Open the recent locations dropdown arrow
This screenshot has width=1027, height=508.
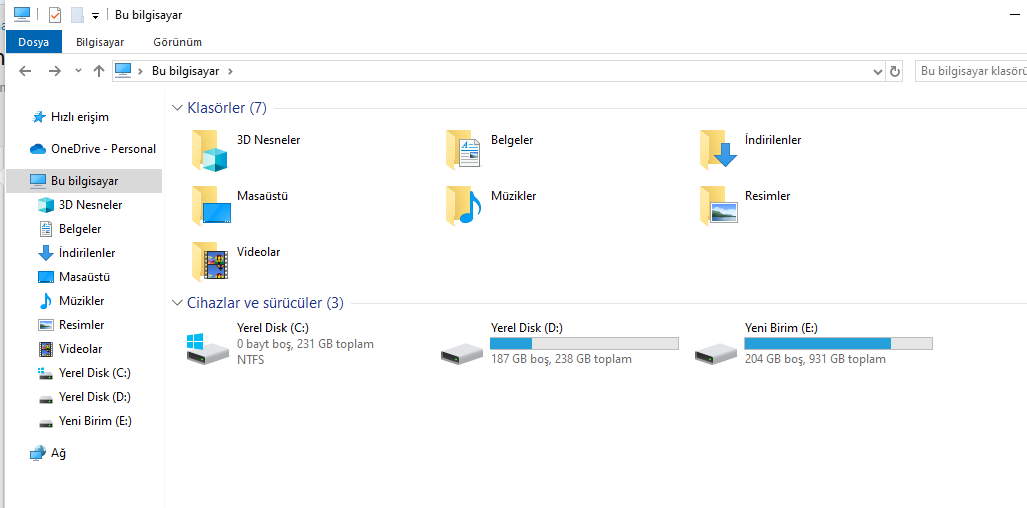tap(79, 71)
